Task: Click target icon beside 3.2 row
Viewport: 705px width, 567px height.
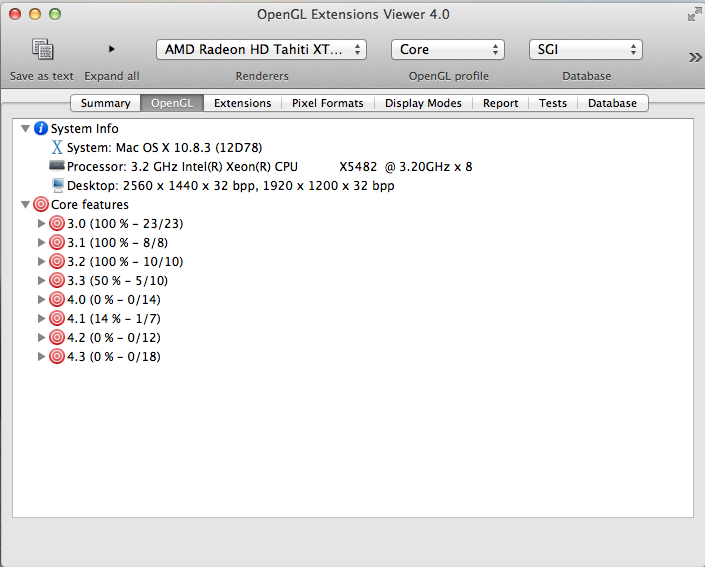Action: click(57, 261)
